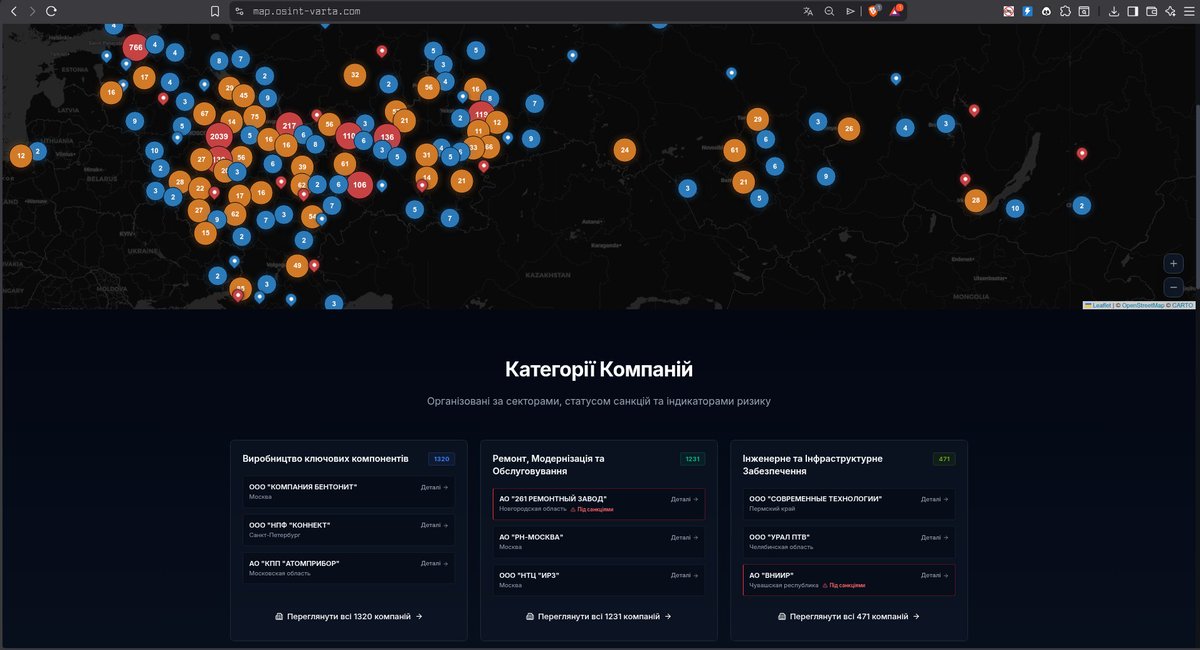Zoom out on the map

[1174, 287]
